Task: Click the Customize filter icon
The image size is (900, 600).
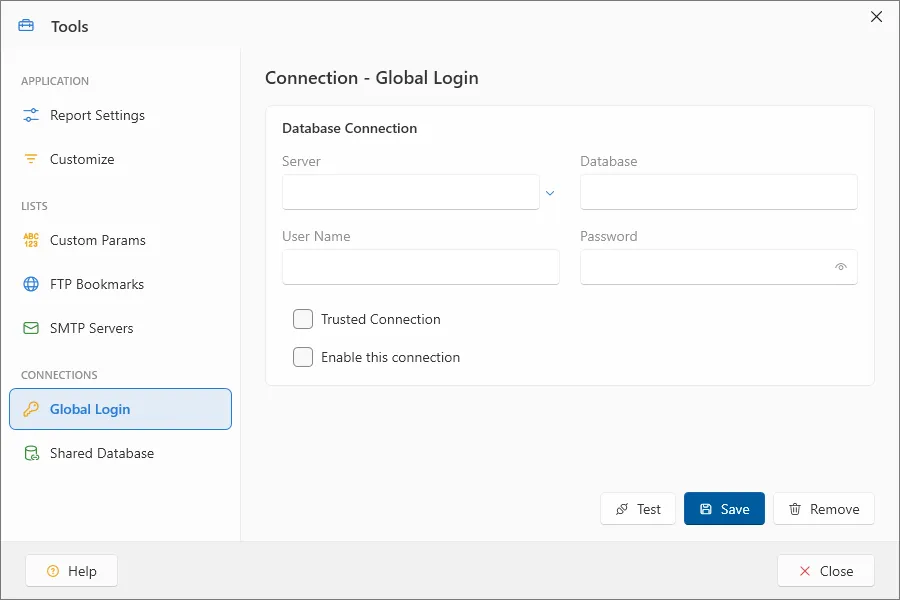Action: pos(31,159)
